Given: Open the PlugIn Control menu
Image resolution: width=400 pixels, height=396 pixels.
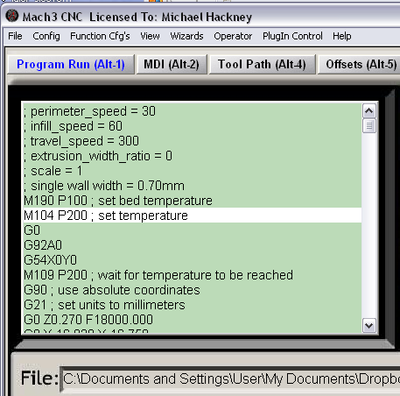Looking at the screenshot, I should pyautogui.click(x=292, y=36).
